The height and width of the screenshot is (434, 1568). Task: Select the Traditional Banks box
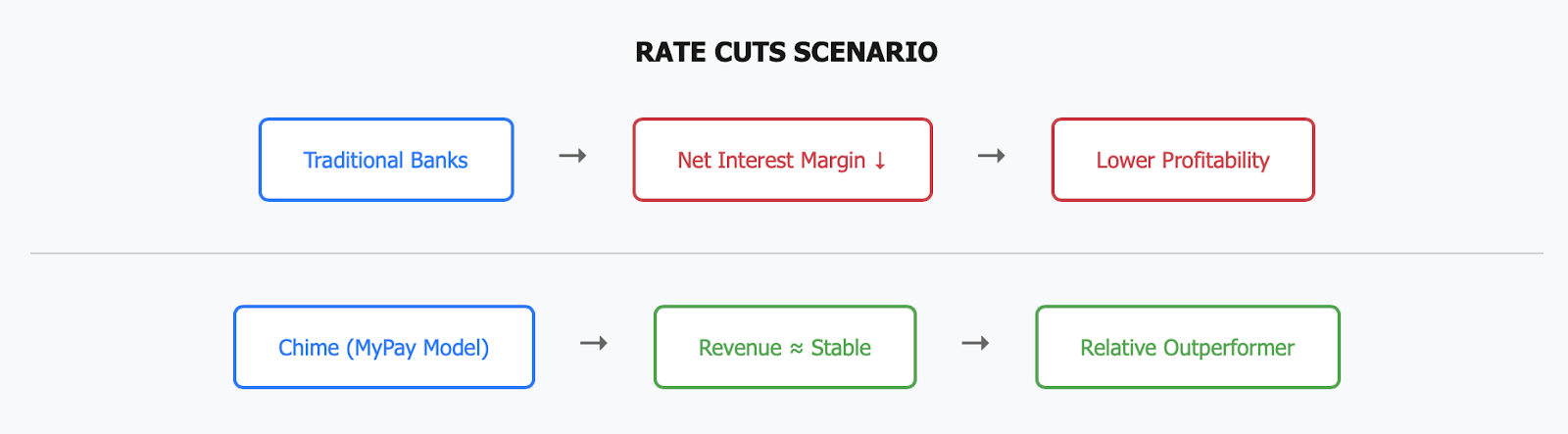click(x=386, y=160)
